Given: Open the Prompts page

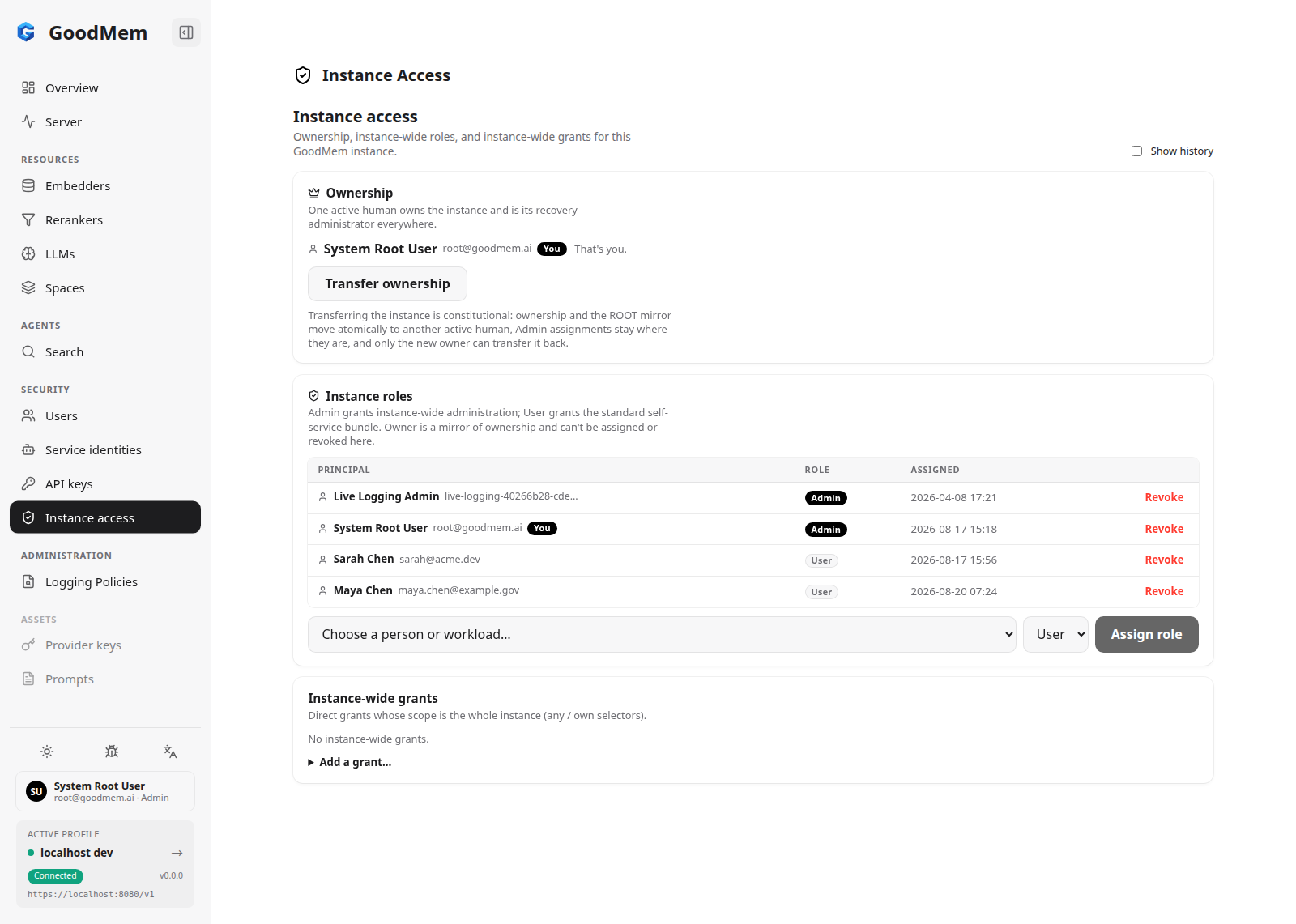Looking at the screenshot, I should pos(105,679).
